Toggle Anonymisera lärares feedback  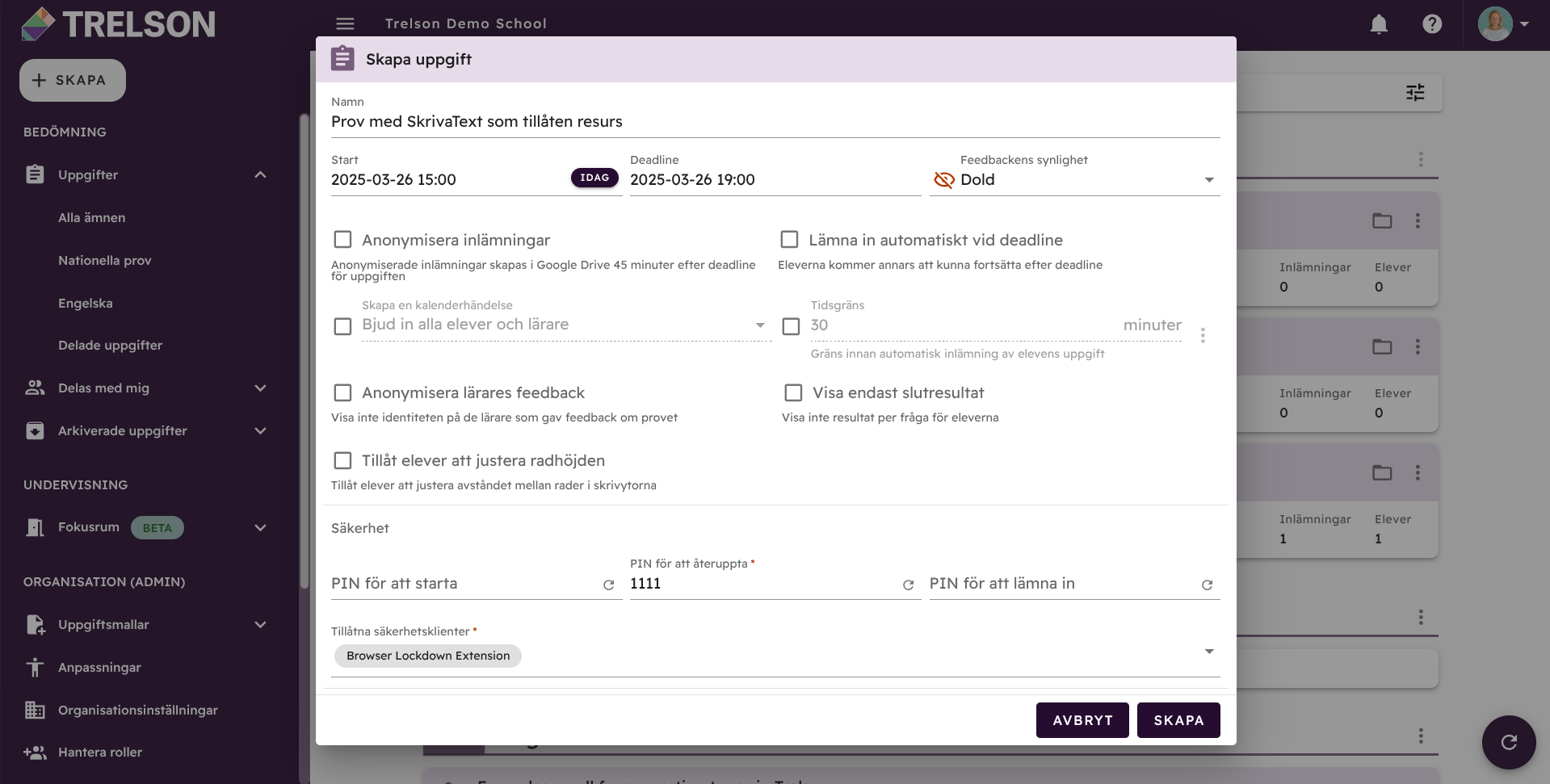[x=342, y=392]
